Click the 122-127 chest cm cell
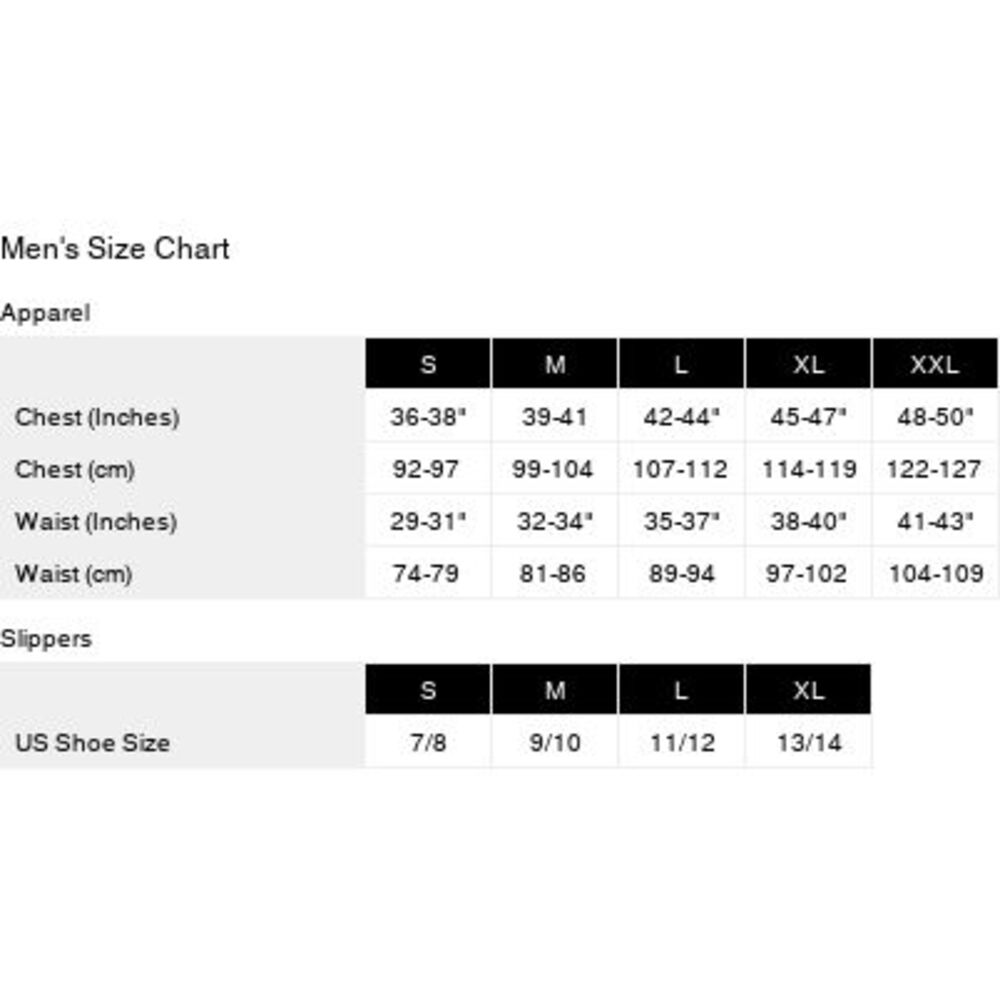1000x1000 pixels. click(x=935, y=469)
